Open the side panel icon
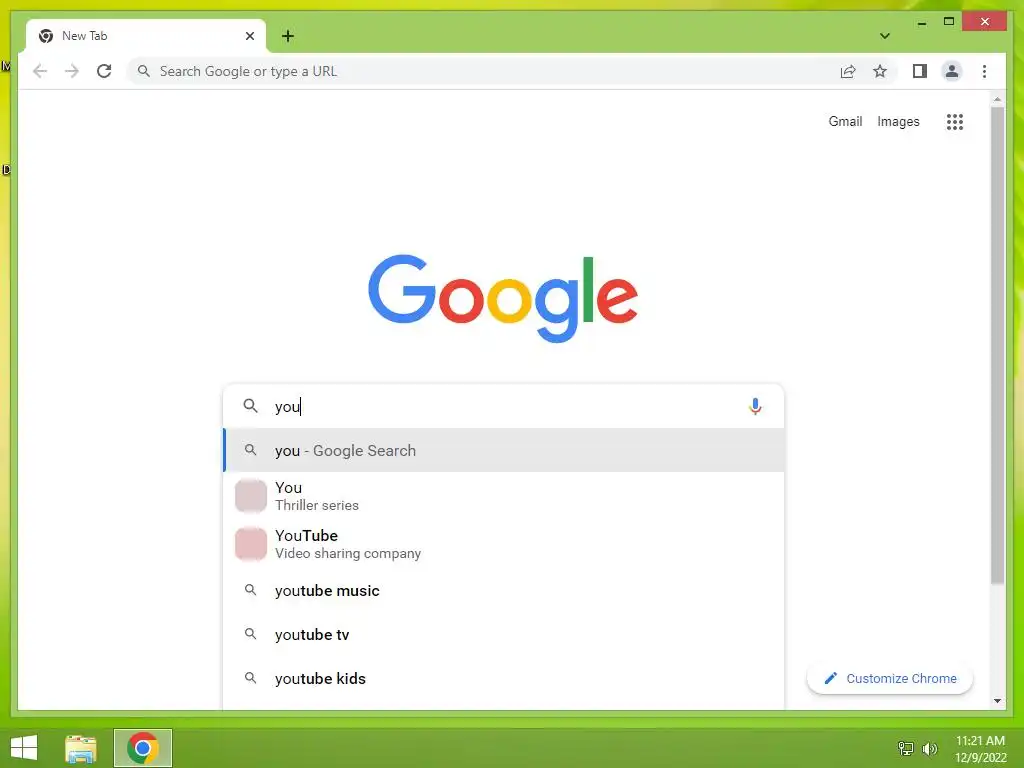Screen dimensions: 1024x768 click(920, 71)
